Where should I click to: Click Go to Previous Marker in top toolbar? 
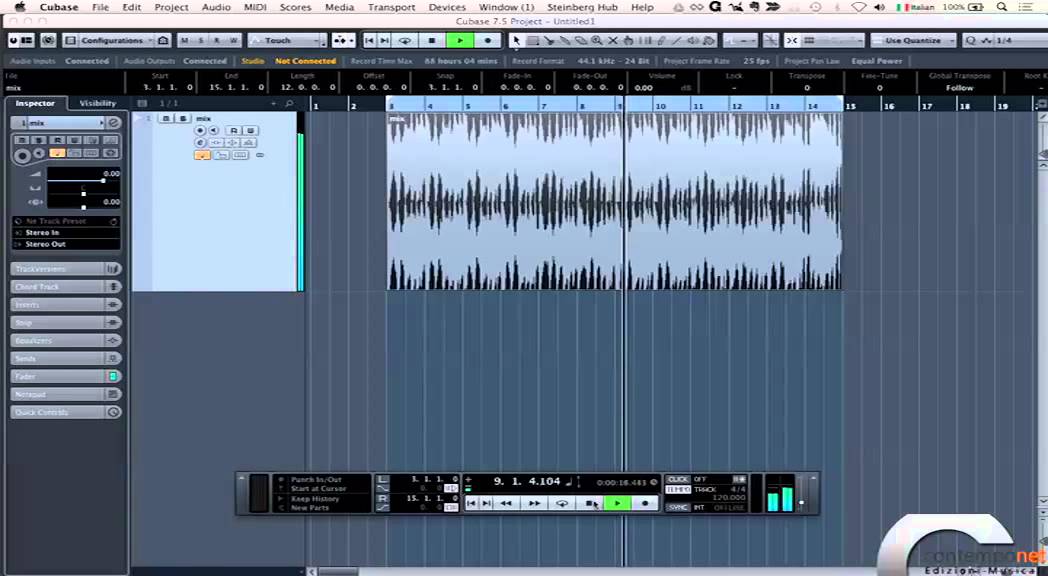pyautogui.click(x=370, y=41)
